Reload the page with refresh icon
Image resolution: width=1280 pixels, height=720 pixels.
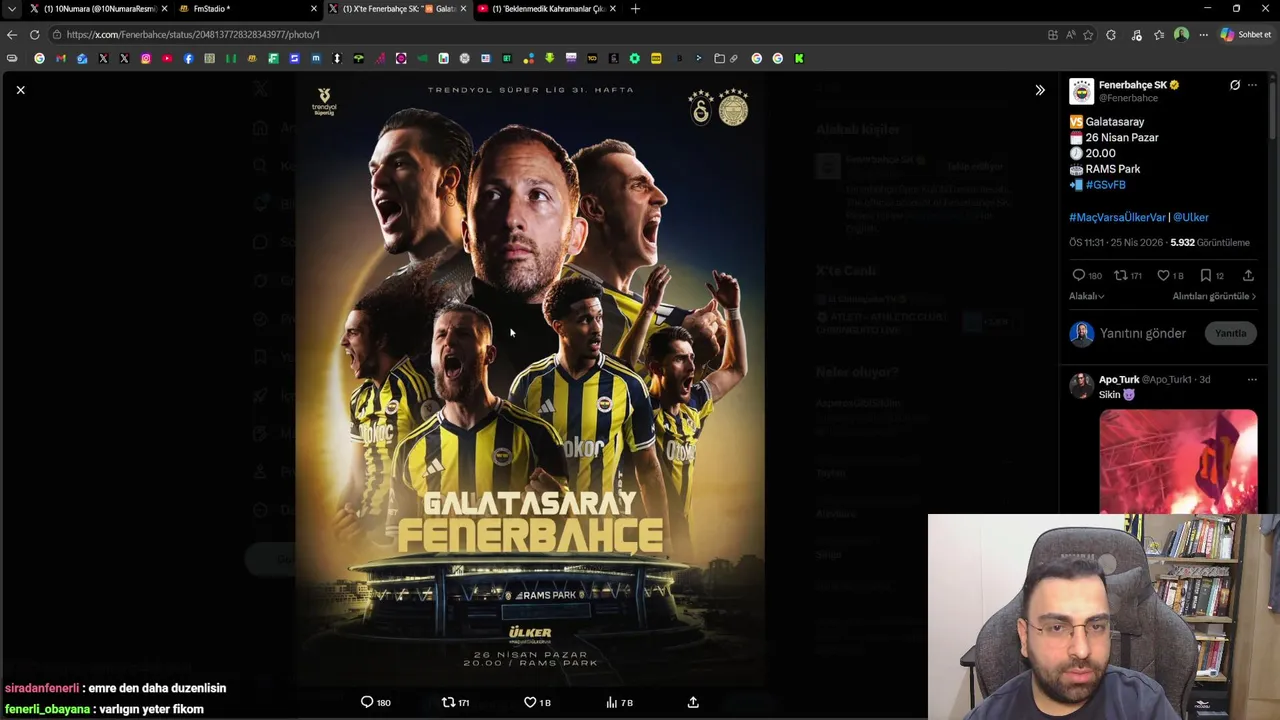click(x=34, y=34)
